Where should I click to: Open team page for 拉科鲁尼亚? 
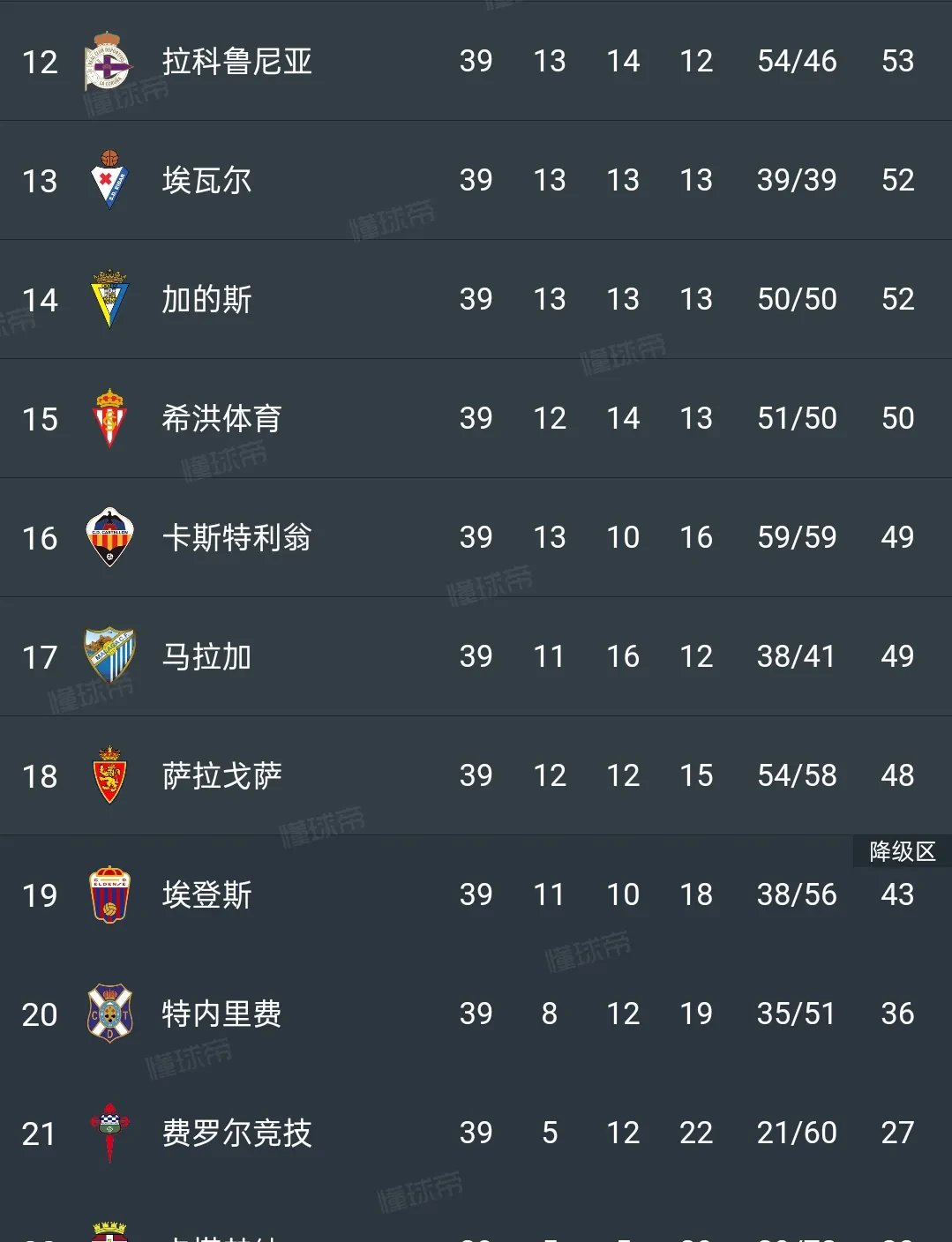[x=236, y=62]
